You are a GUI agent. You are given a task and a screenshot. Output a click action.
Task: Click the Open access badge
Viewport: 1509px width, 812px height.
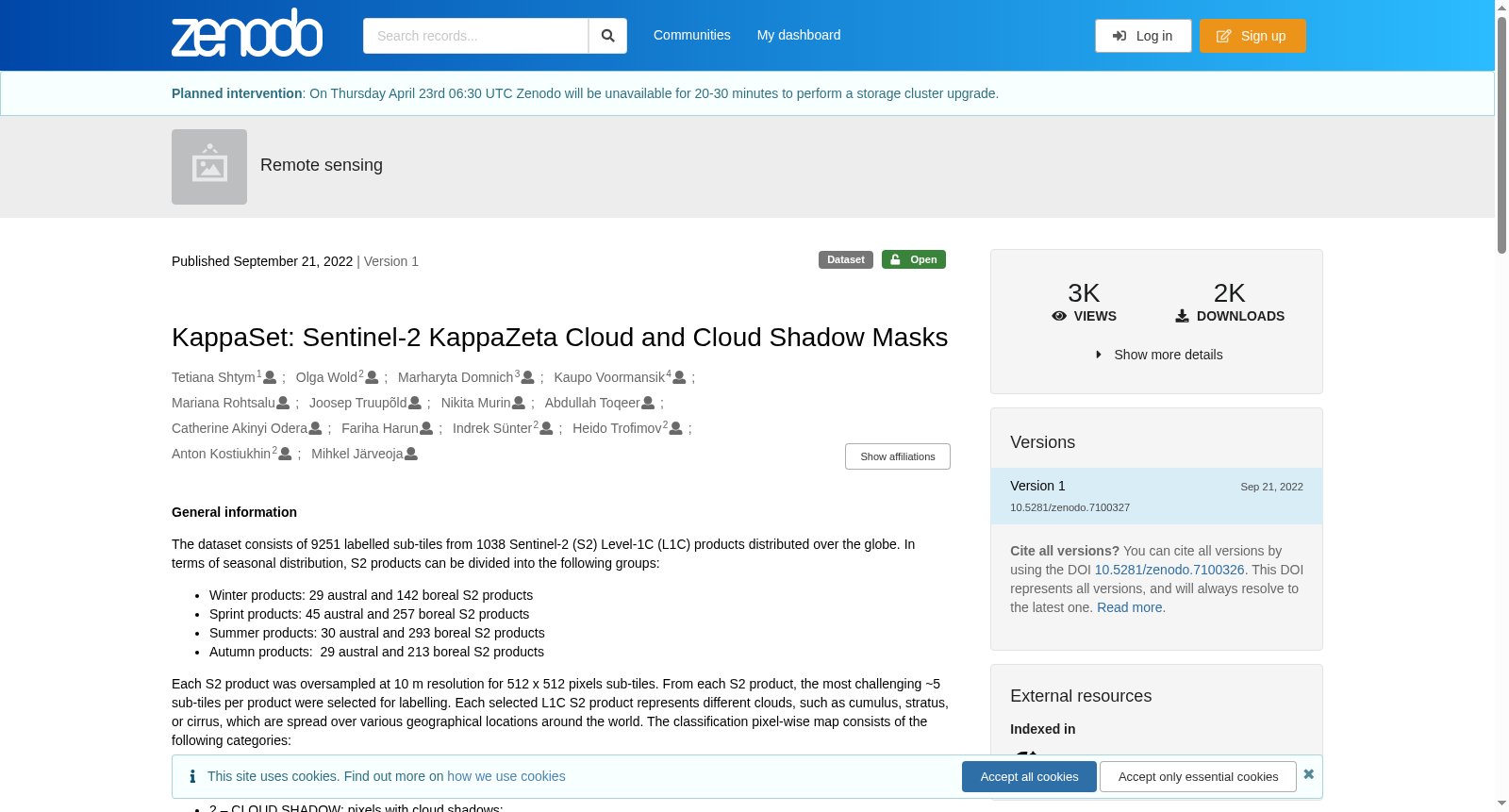tap(914, 259)
